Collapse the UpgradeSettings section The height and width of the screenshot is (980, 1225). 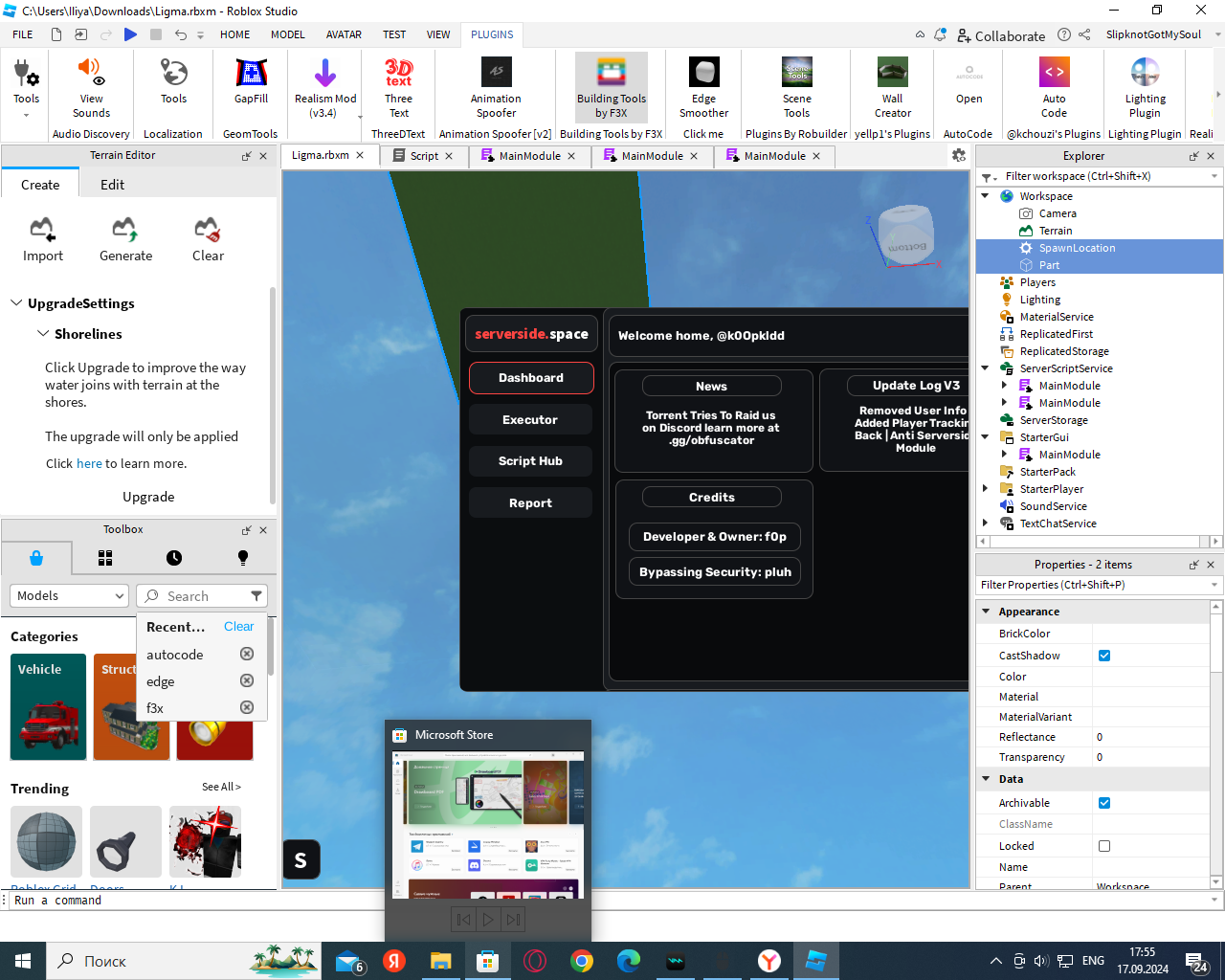16,302
